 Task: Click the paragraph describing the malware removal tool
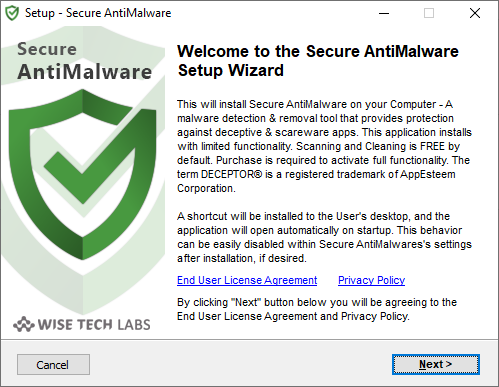click(324, 146)
